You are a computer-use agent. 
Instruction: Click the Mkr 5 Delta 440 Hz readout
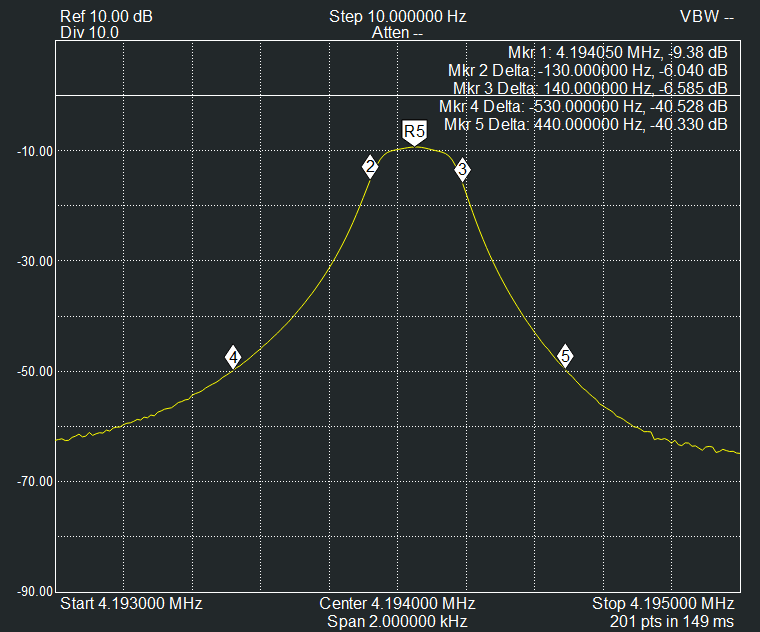tap(585, 124)
